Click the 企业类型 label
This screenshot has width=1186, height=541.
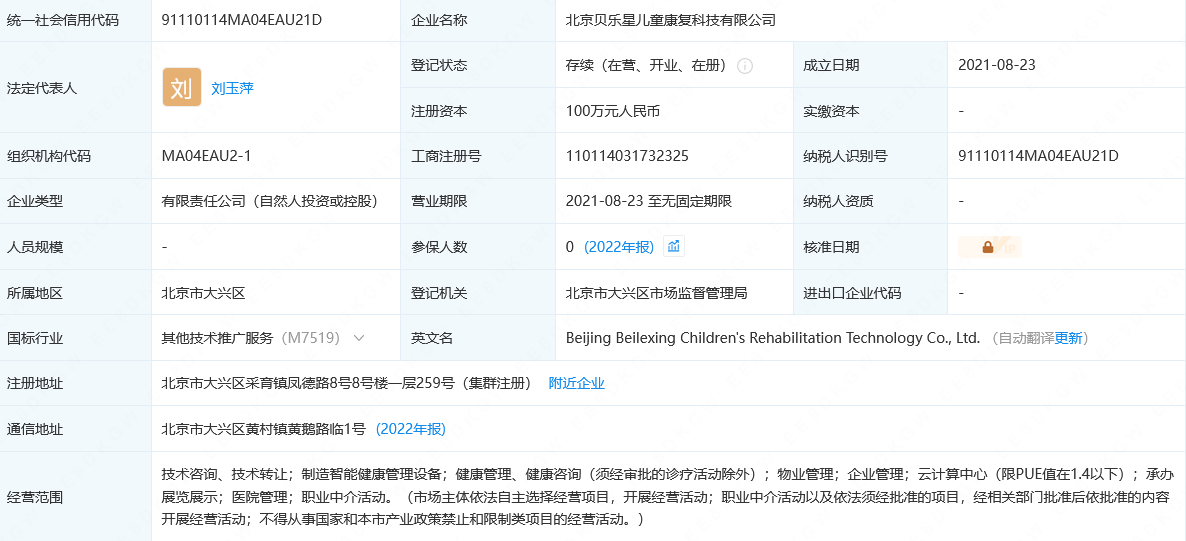click(35, 201)
